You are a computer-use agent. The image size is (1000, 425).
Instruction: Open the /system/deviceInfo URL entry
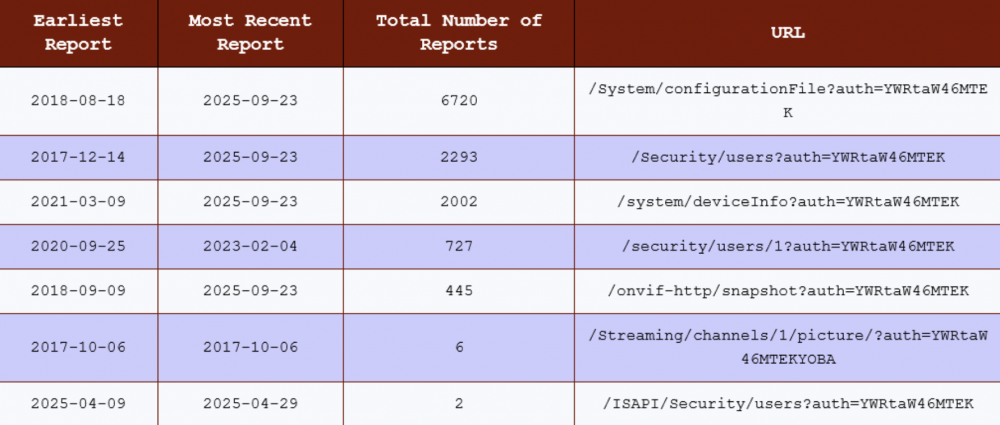click(x=788, y=202)
